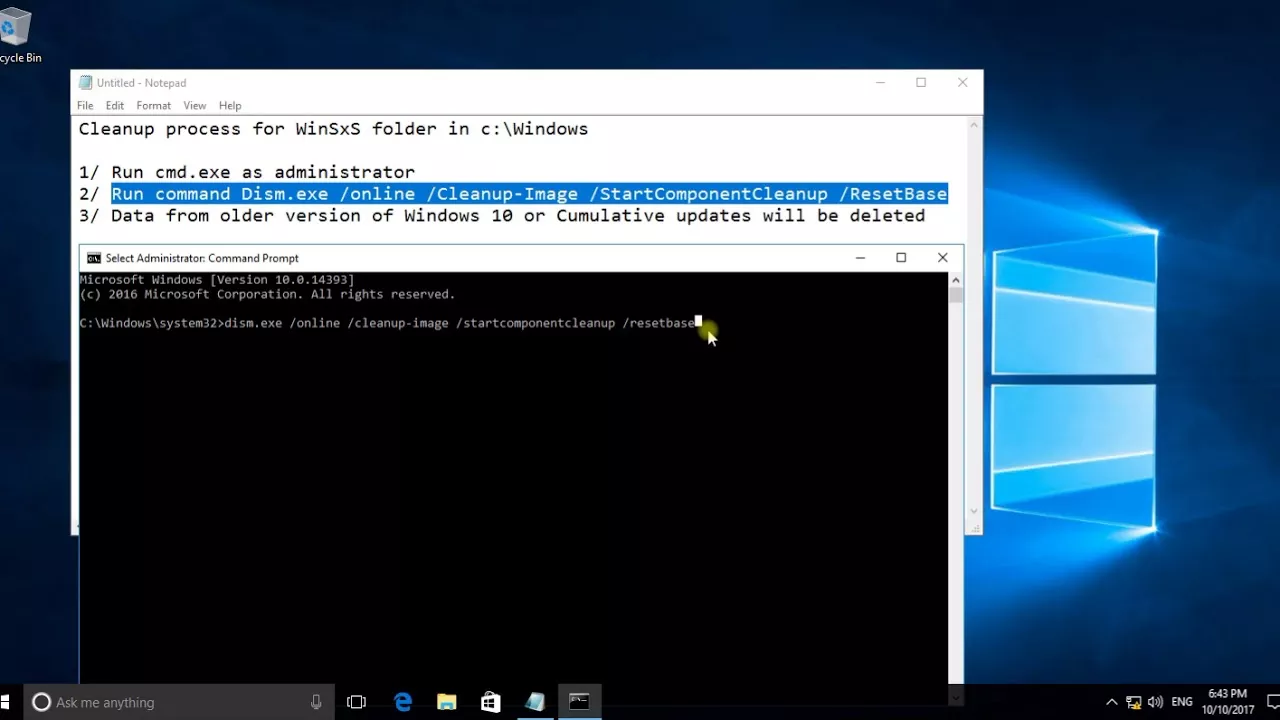The height and width of the screenshot is (720, 1280).
Task: Click the 'Untitled - Notepad' title text
Action: tap(141, 83)
